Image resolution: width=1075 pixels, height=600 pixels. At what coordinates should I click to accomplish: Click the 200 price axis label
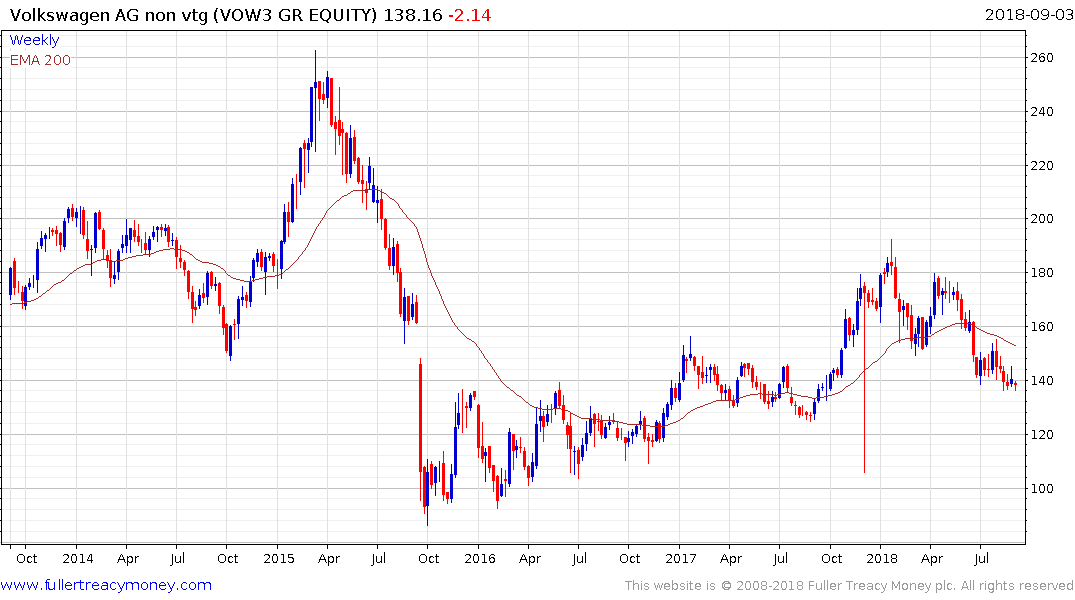(1042, 219)
